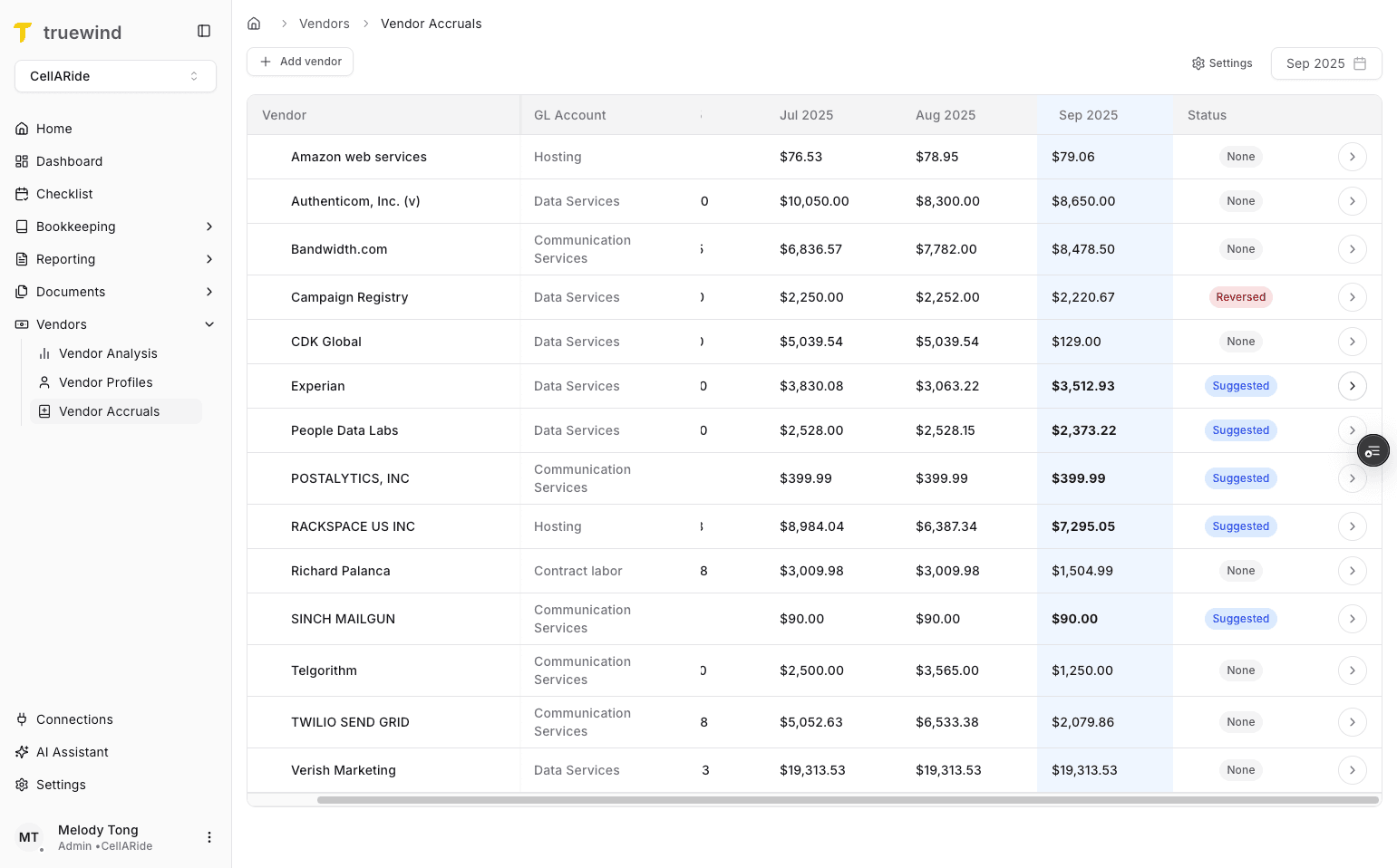Click the floating checklist widget icon
This screenshot has width=1397, height=868.
pos(1373,450)
